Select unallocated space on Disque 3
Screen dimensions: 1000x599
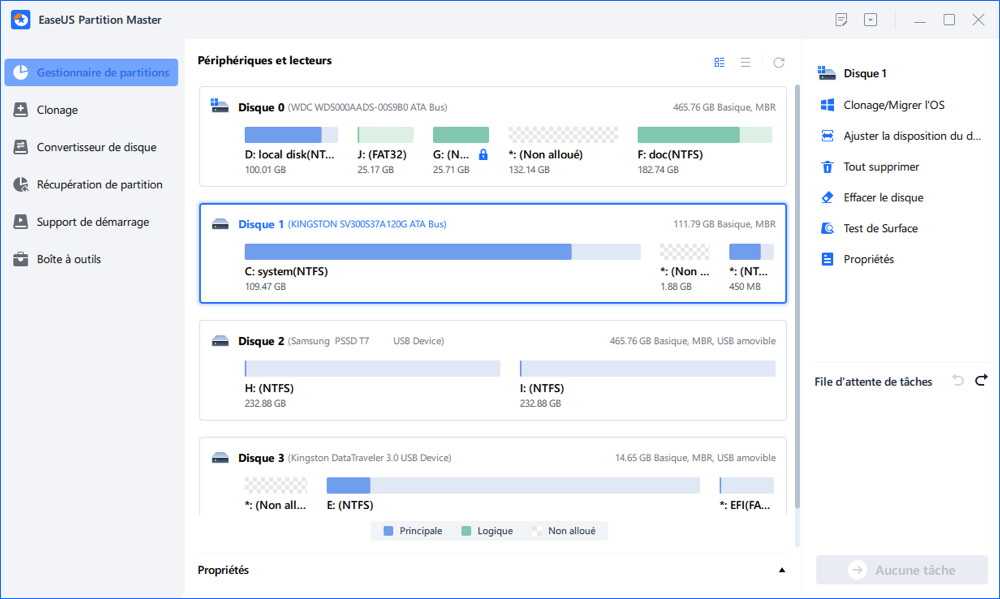click(276, 485)
